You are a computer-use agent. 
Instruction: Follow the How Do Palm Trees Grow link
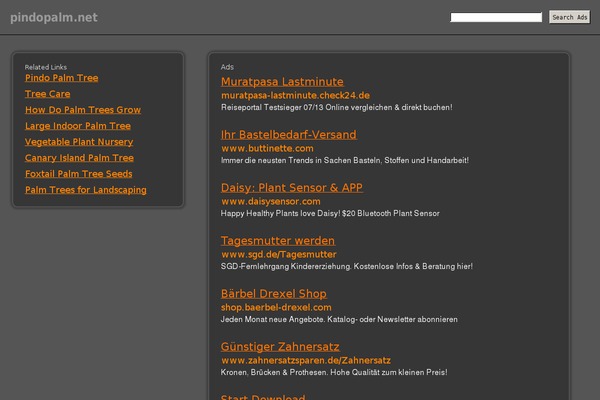83,110
